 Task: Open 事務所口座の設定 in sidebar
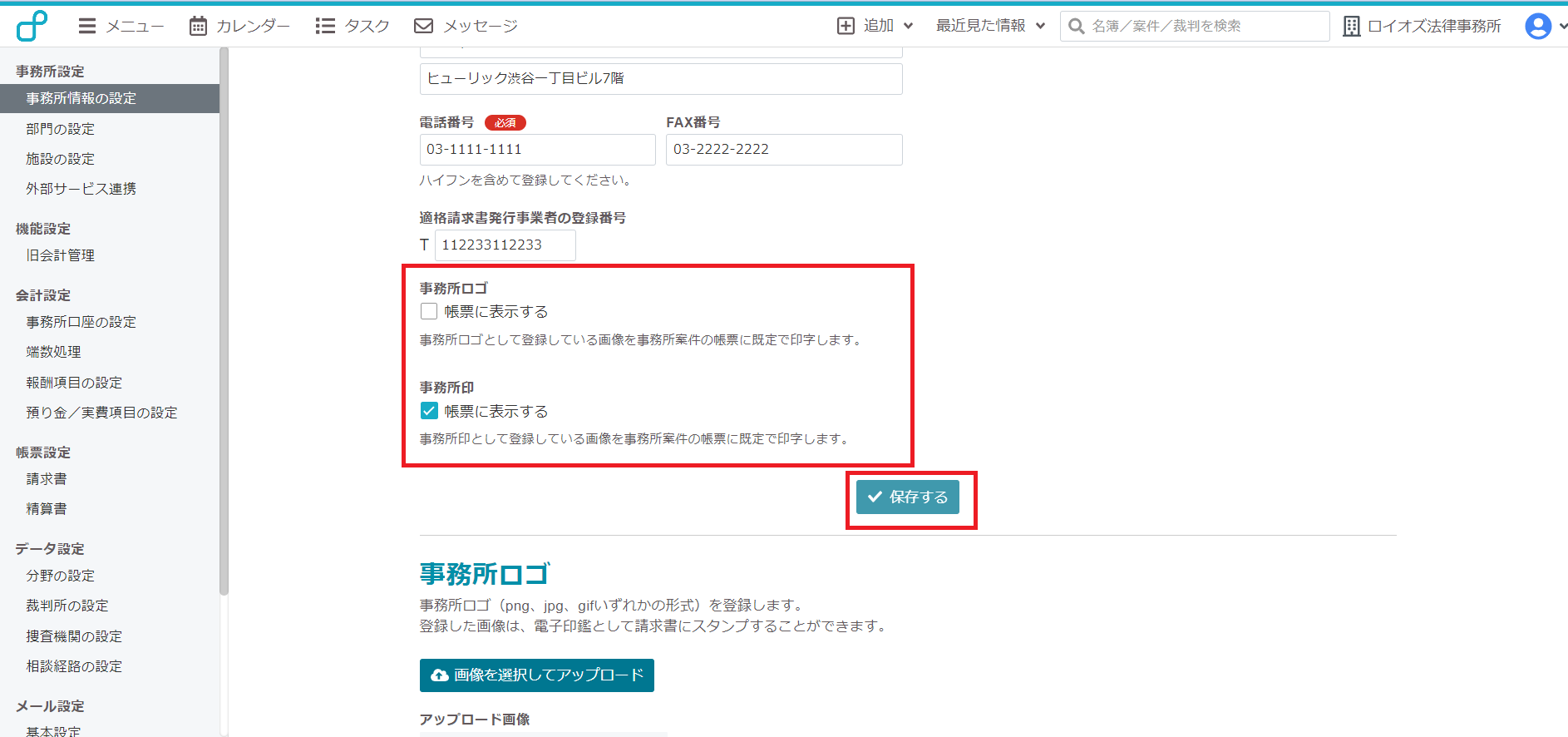pos(81,322)
